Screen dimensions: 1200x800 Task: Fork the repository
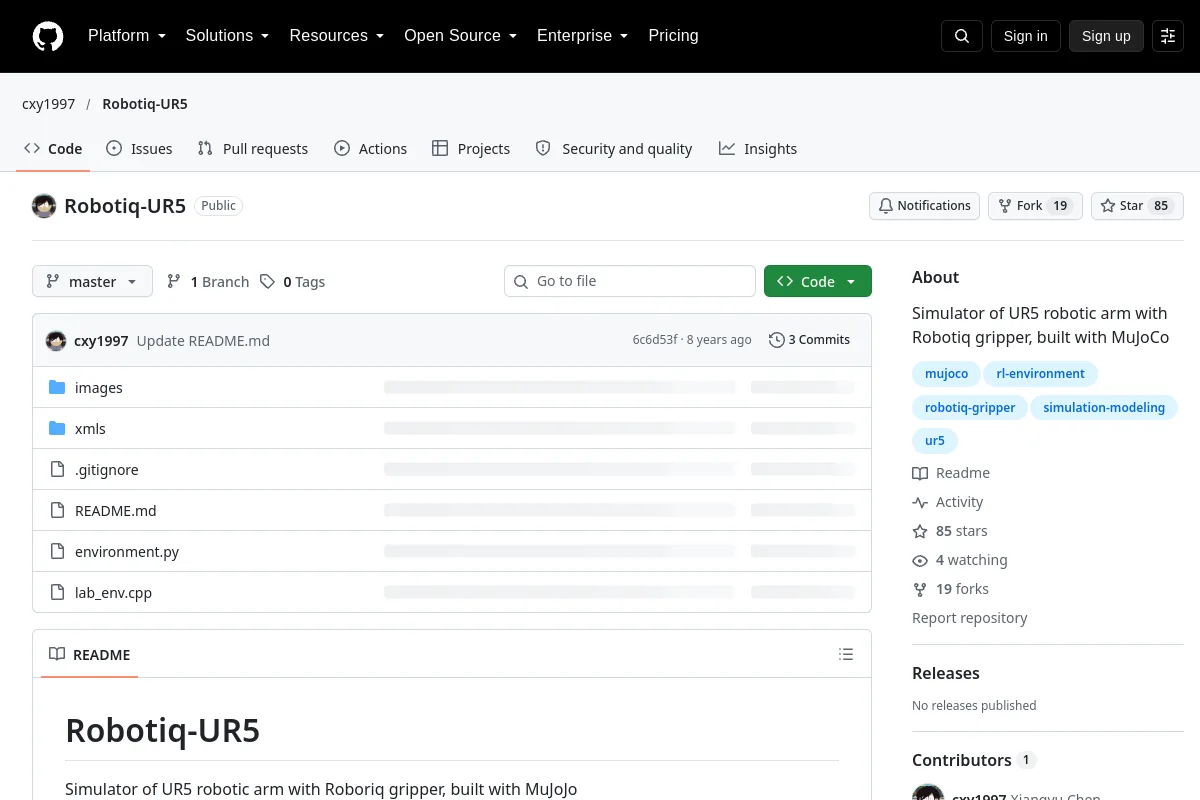[1035, 205]
